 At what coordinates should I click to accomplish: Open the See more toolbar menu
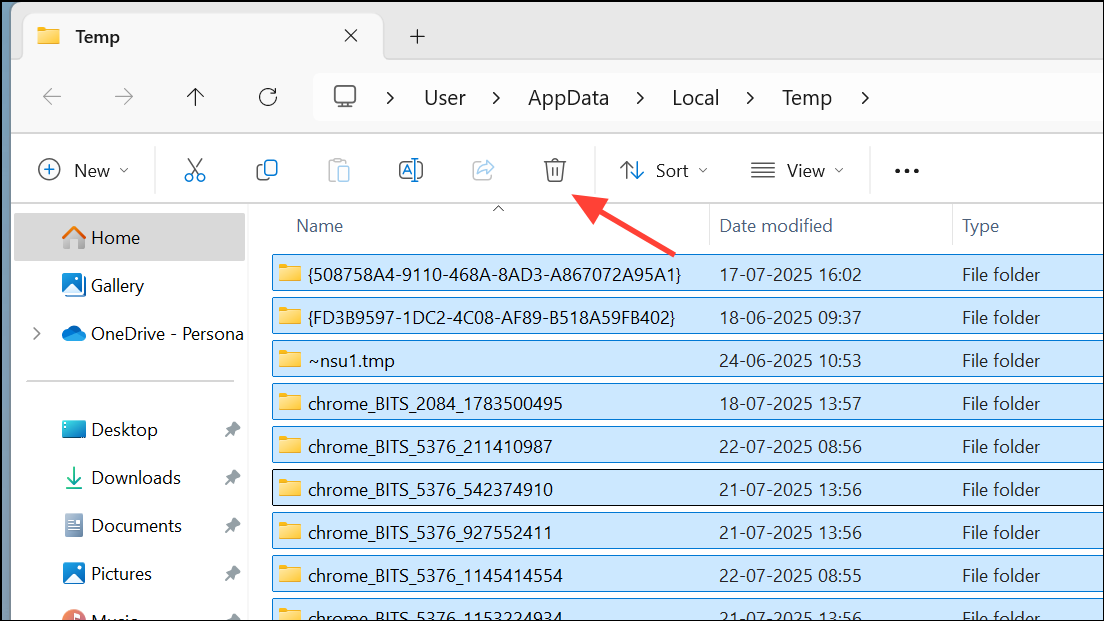[x=906, y=170]
